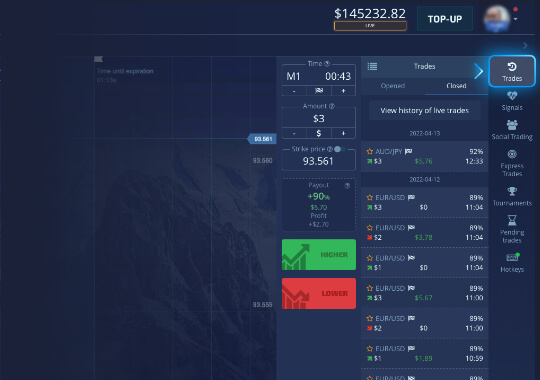Toggle the Strike price switch
The width and height of the screenshot is (540, 380).
coord(339,149)
